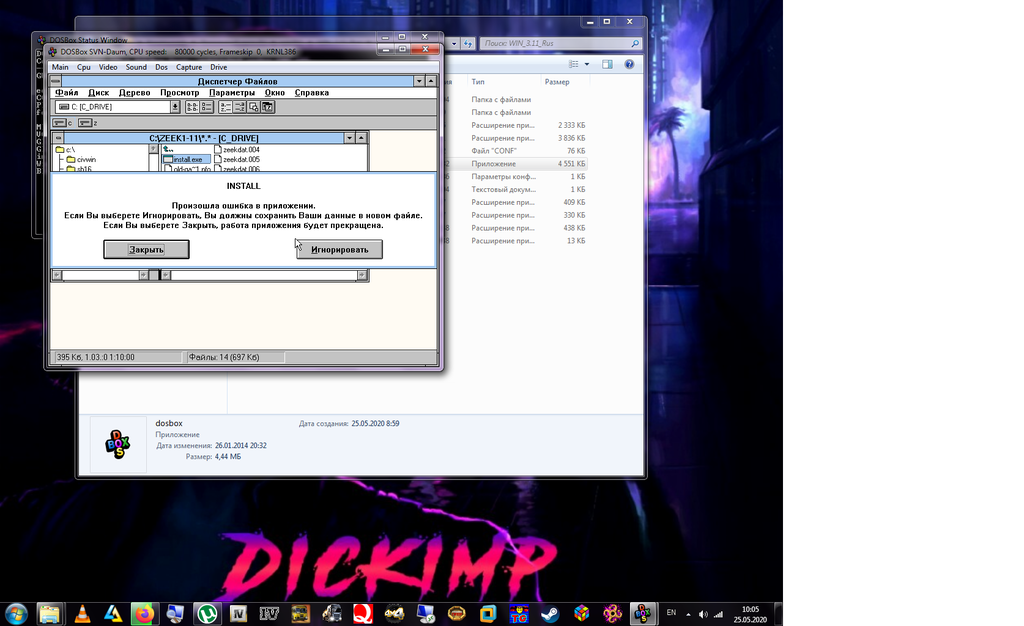Click the down arrow on the C:\ZEEK1-11 pane title
Screen dimensions: 1024x626
coord(351,138)
